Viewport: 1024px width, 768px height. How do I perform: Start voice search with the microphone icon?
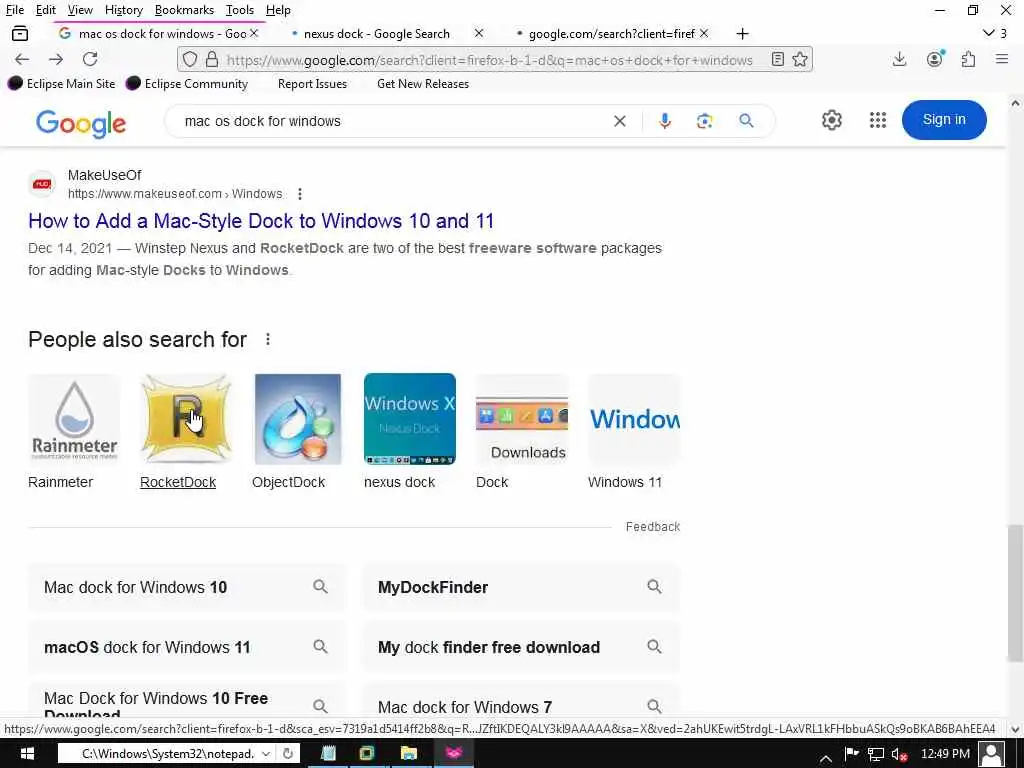(665, 121)
